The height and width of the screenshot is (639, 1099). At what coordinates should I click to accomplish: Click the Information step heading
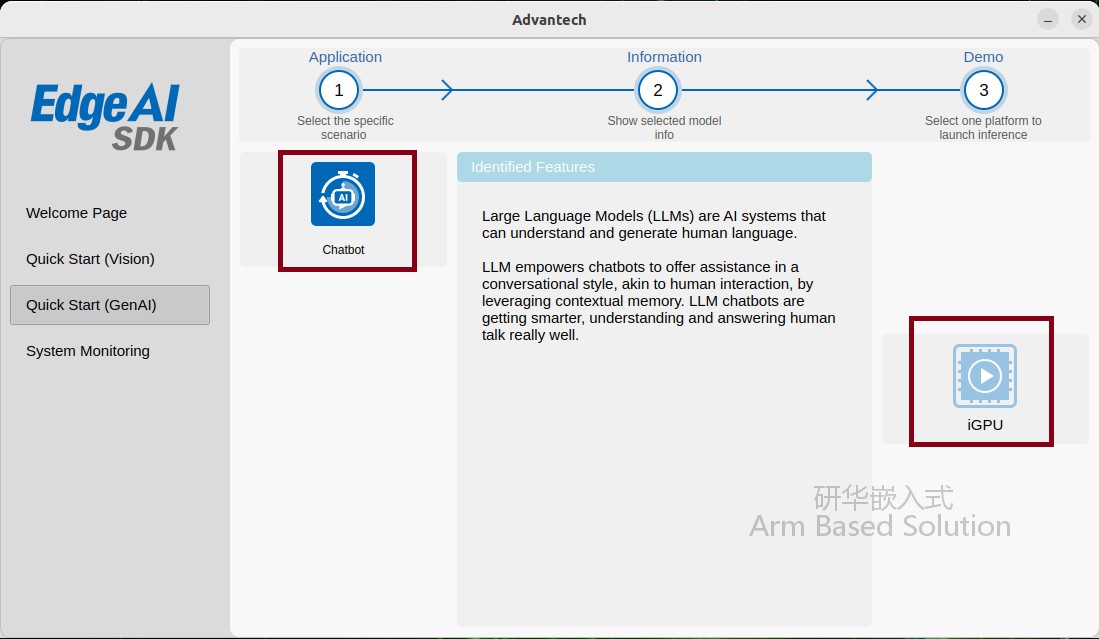664,57
